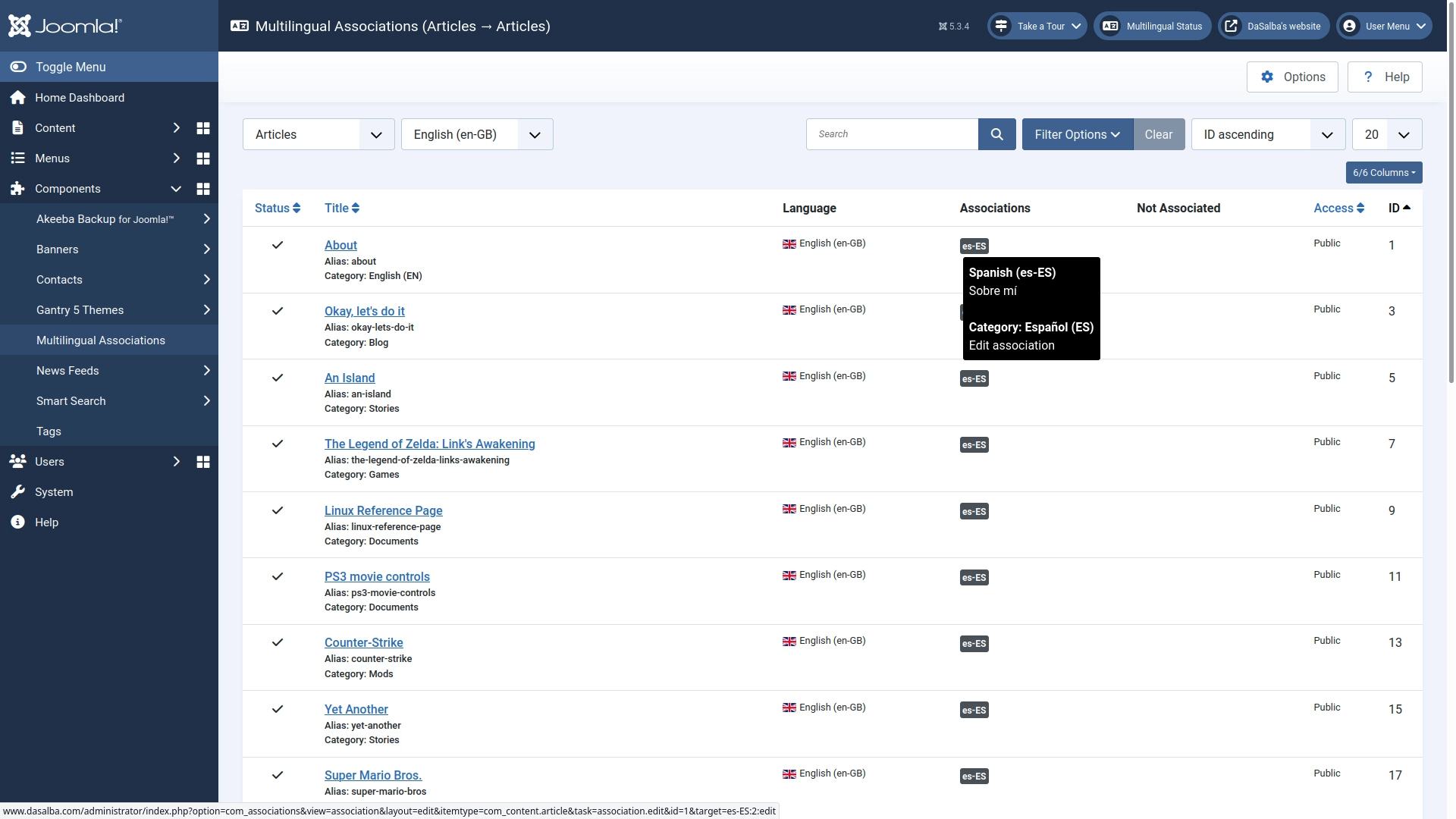Toggle publish status of the About article
The image size is (1456, 819).
click(277, 244)
